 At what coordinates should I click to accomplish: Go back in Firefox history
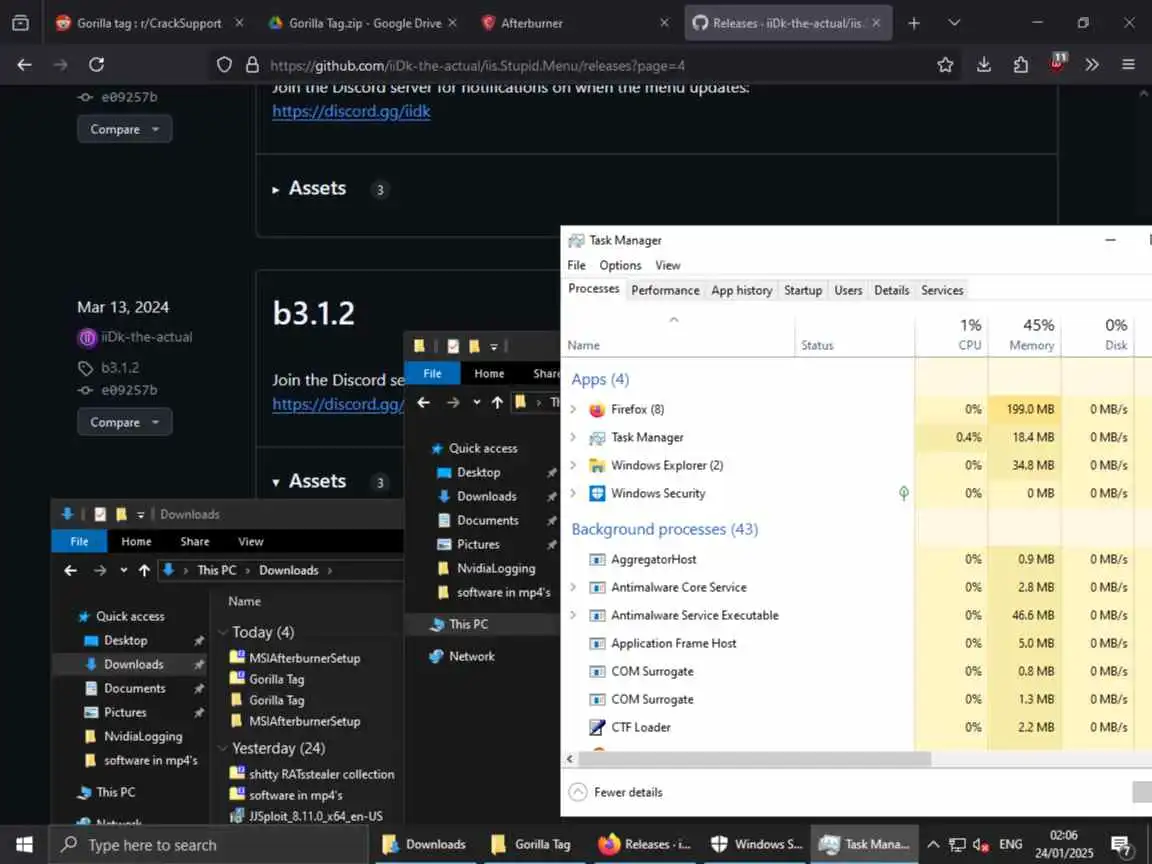[24, 65]
